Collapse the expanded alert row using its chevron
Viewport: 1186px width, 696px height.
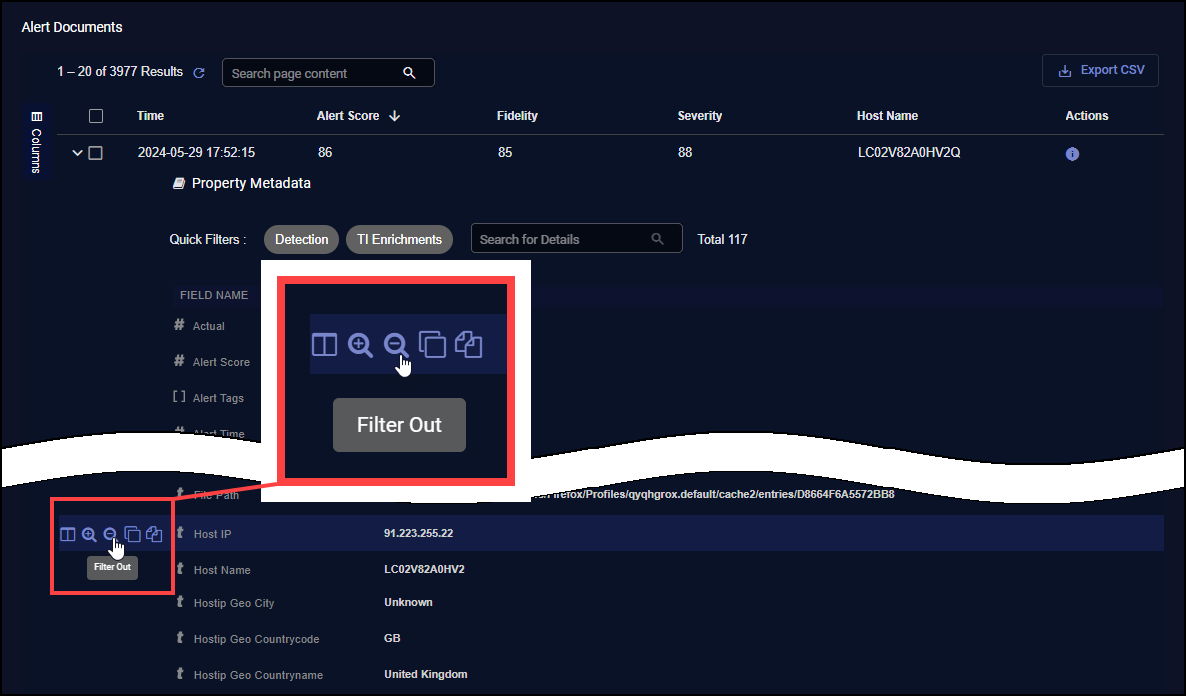pos(77,153)
